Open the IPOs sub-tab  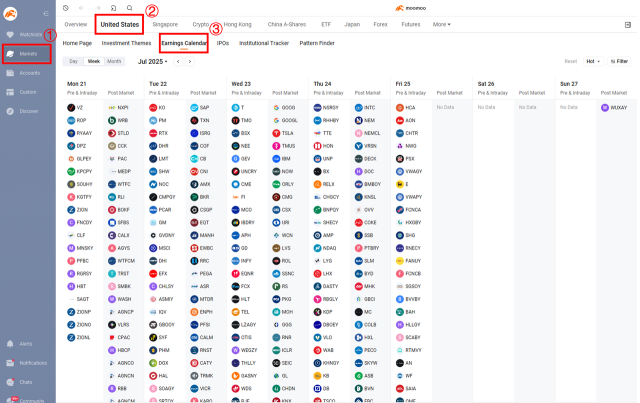click(x=223, y=43)
